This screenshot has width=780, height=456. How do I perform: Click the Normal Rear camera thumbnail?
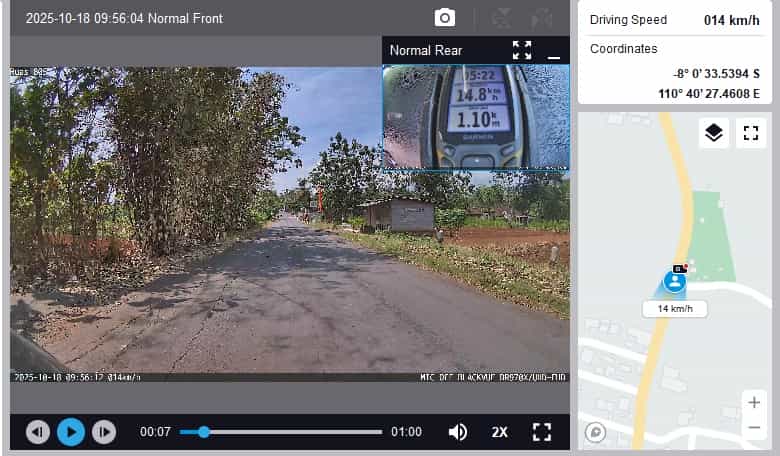[x=476, y=116]
